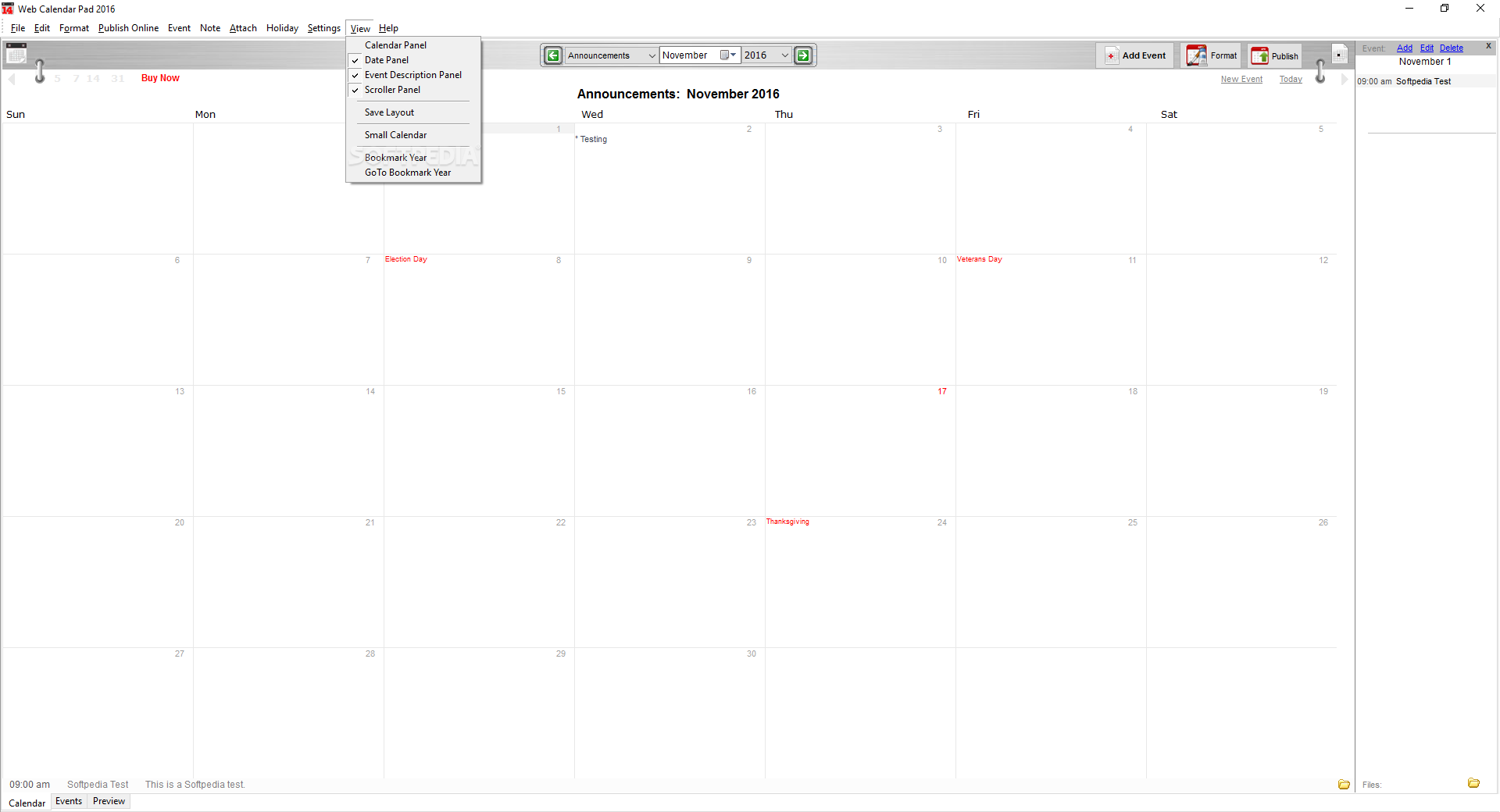Open the yellow folder icon in bottom bar
Viewport: 1500px width, 812px height.
(x=1344, y=784)
